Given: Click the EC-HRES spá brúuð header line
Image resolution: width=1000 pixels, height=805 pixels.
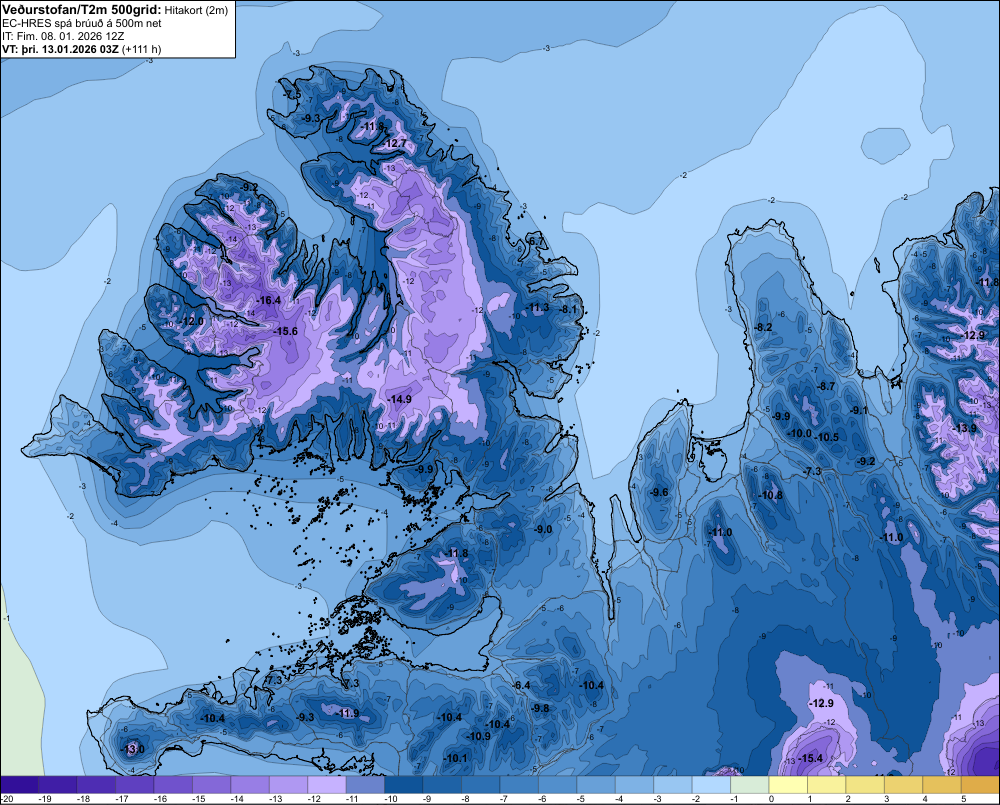Looking at the screenshot, I should [x=82, y=23].
